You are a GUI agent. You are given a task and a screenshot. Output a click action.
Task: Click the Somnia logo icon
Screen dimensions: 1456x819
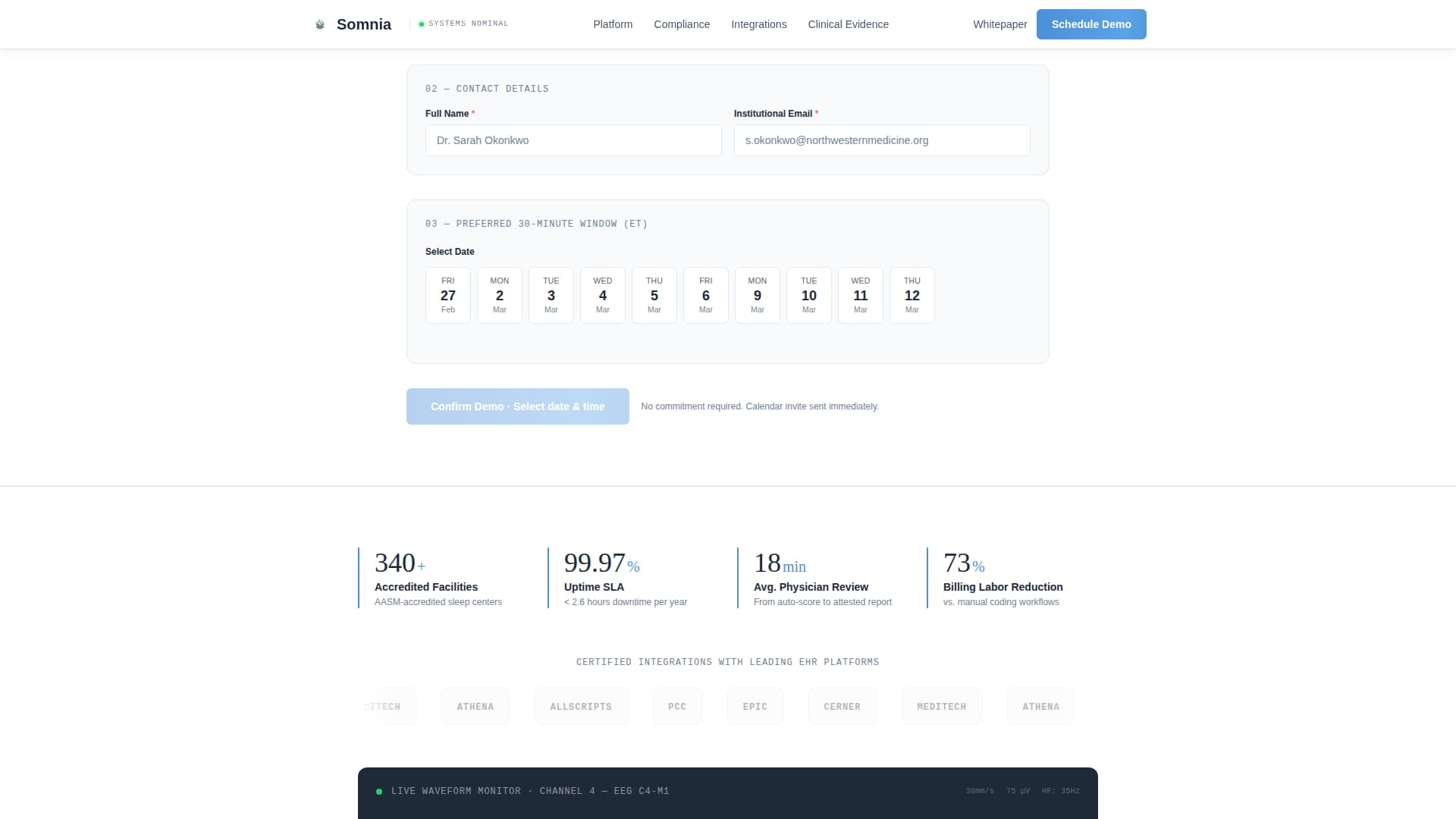click(x=320, y=24)
